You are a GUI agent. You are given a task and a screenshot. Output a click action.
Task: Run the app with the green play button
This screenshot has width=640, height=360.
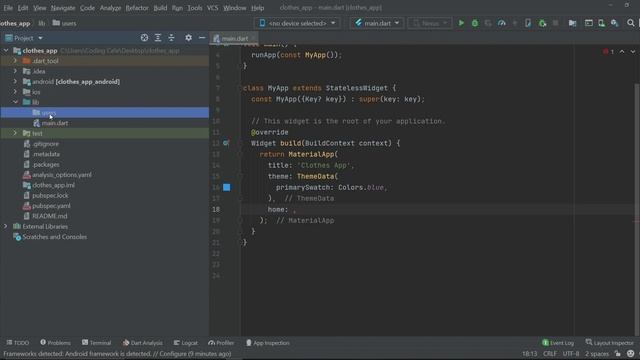tap(461, 23)
